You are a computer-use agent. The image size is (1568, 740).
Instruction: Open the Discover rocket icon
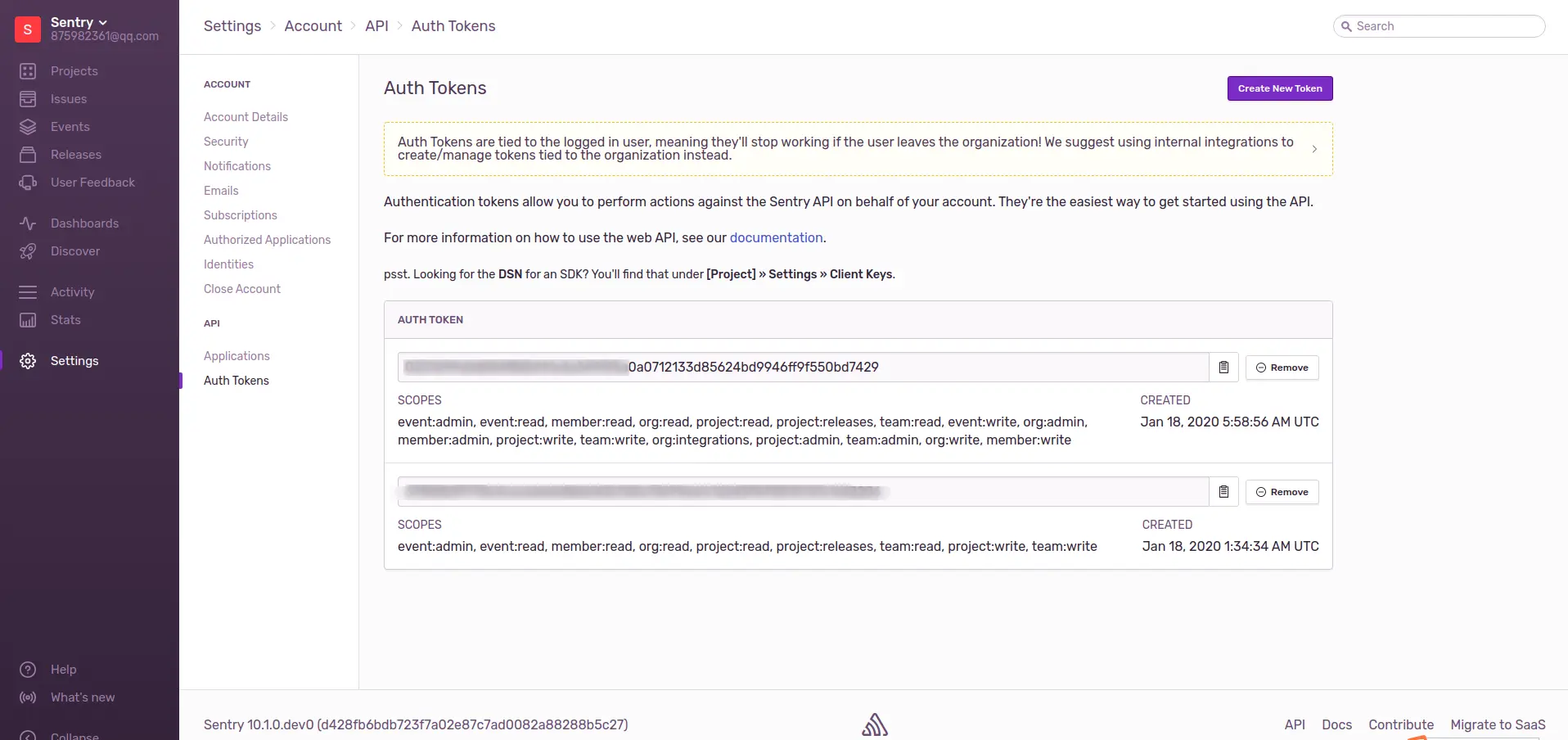click(28, 251)
